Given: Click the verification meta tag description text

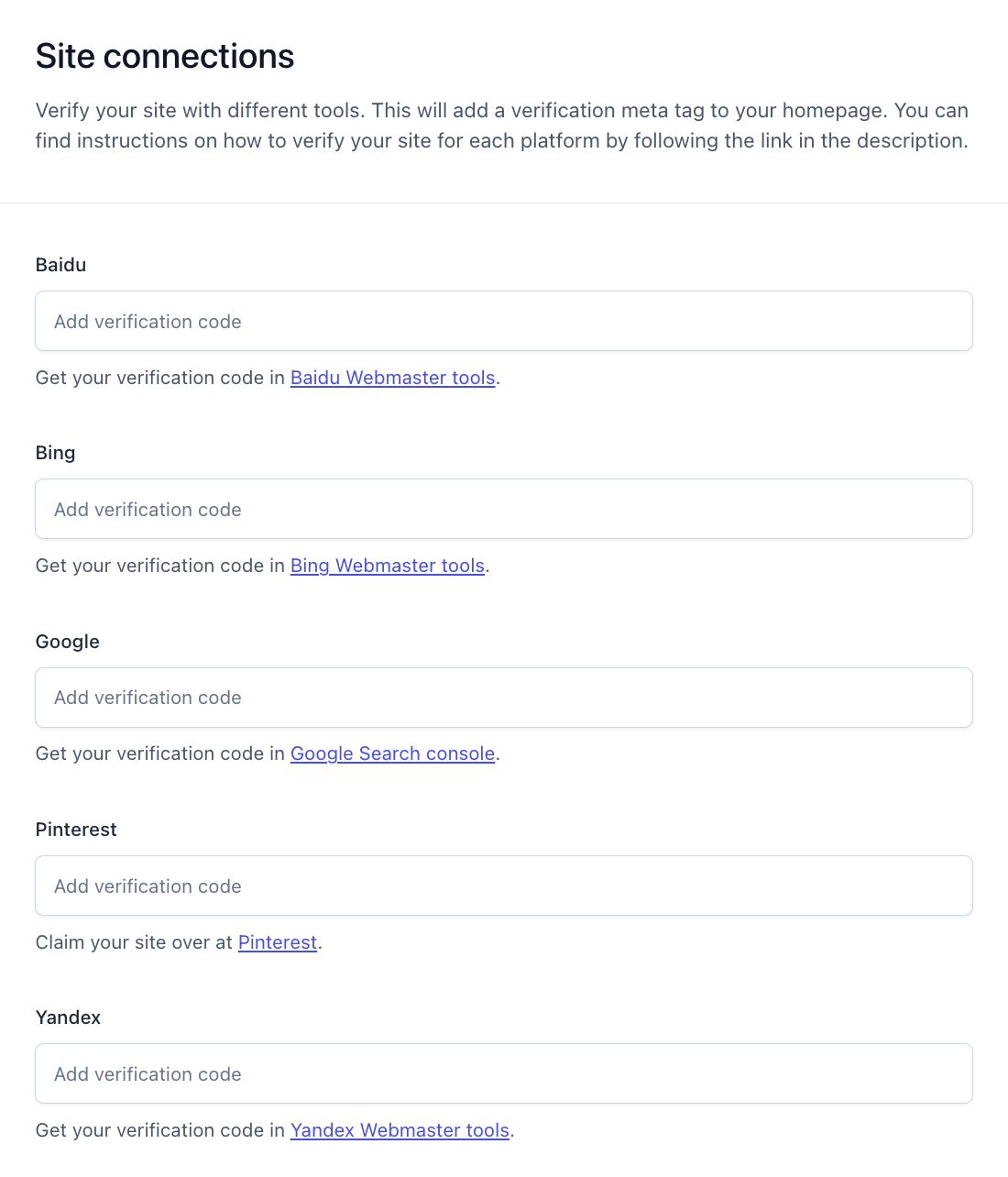Looking at the screenshot, I should pyautogui.click(x=502, y=126).
